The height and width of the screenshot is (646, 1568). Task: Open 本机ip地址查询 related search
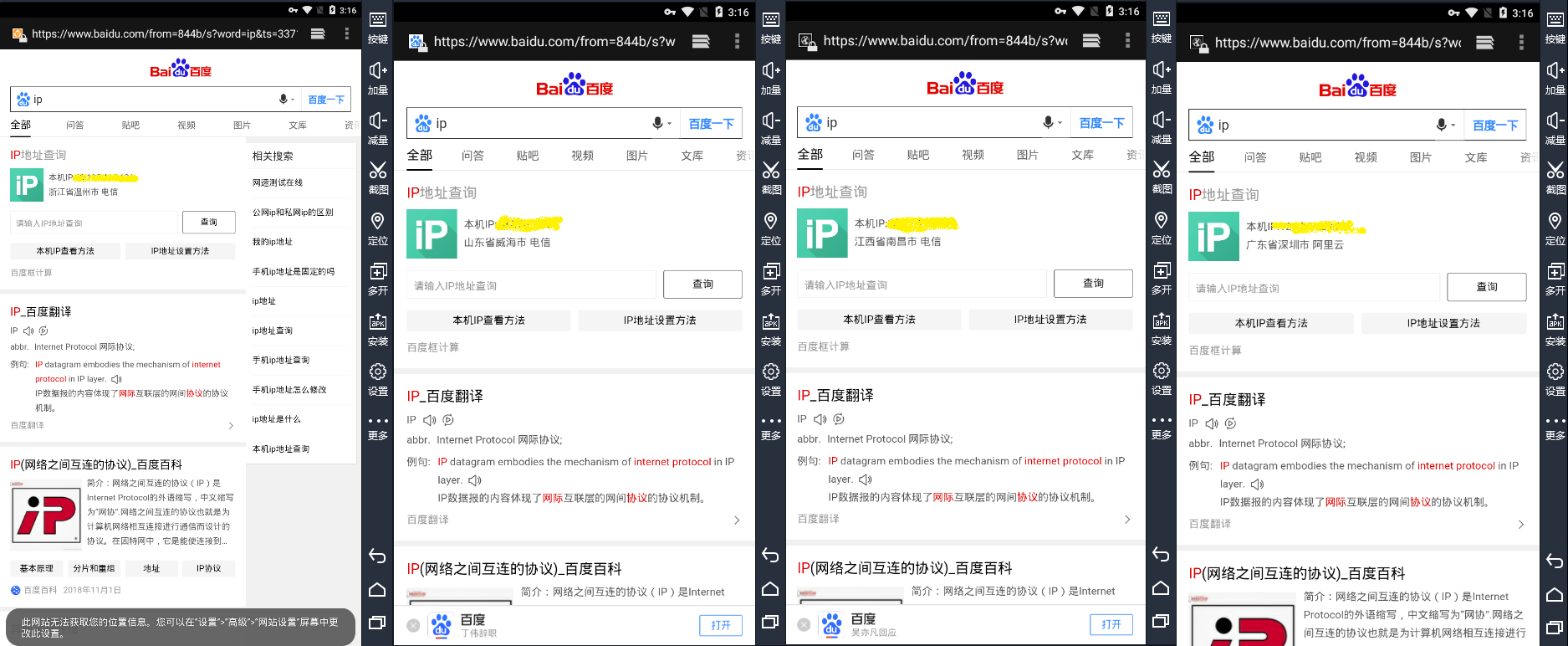[281, 449]
